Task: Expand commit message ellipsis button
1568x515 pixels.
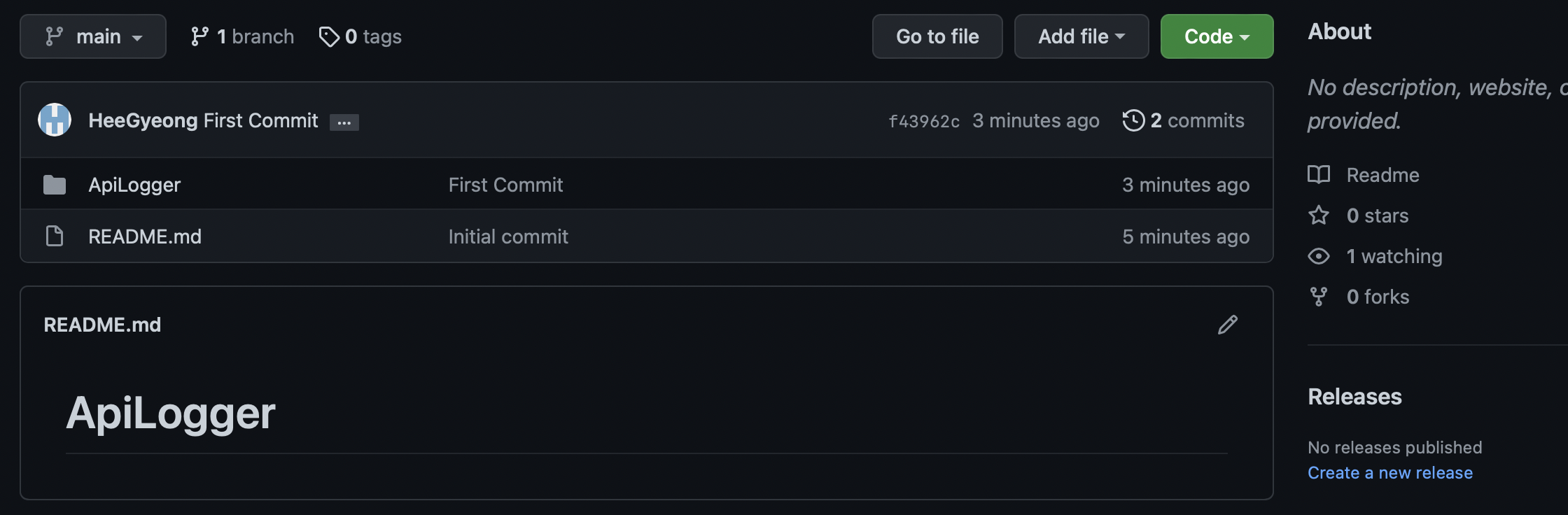Action: [x=344, y=122]
